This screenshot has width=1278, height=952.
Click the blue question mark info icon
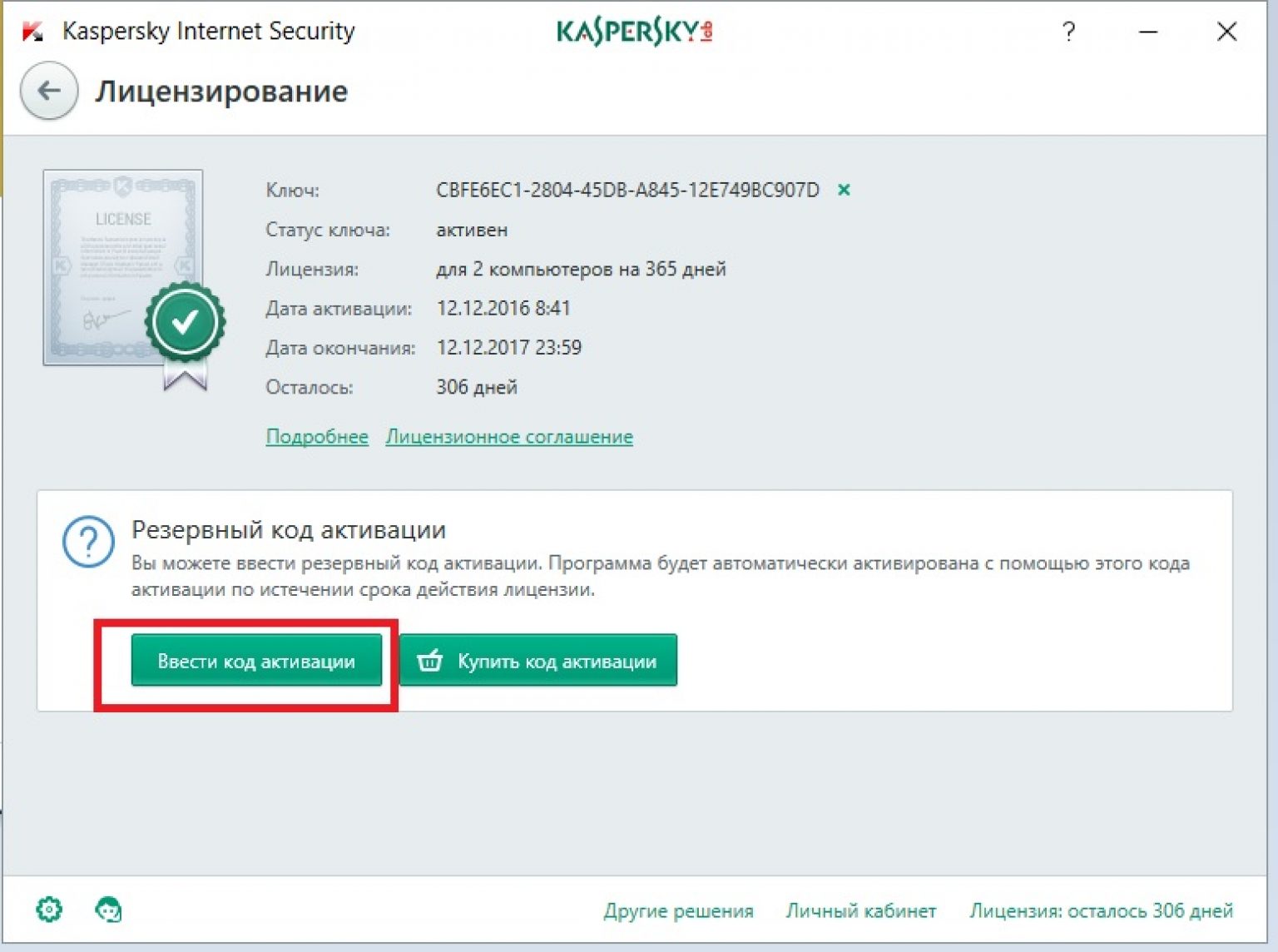pyautogui.click(x=88, y=542)
